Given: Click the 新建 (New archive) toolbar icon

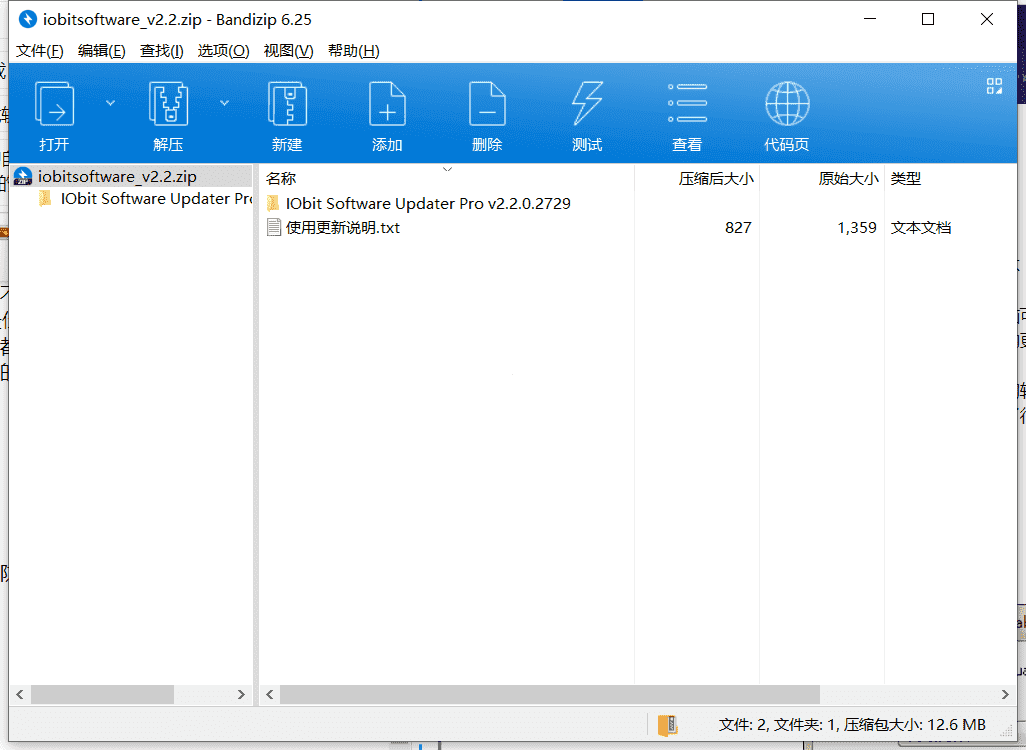Looking at the screenshot, I should click(287, 103).
